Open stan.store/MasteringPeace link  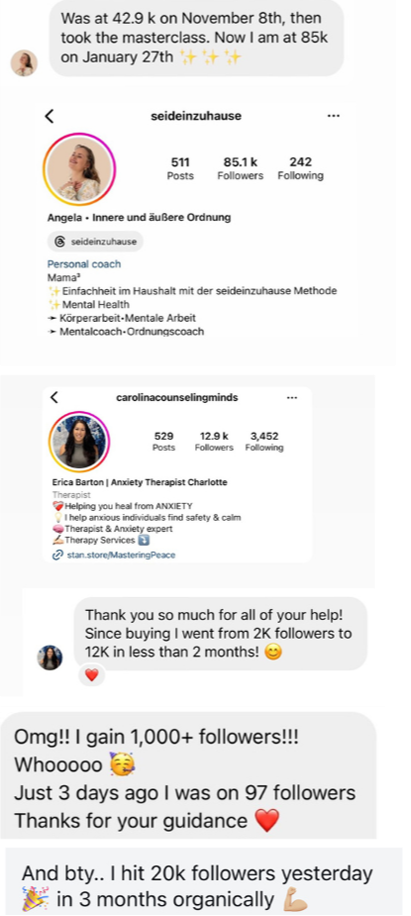113,555
